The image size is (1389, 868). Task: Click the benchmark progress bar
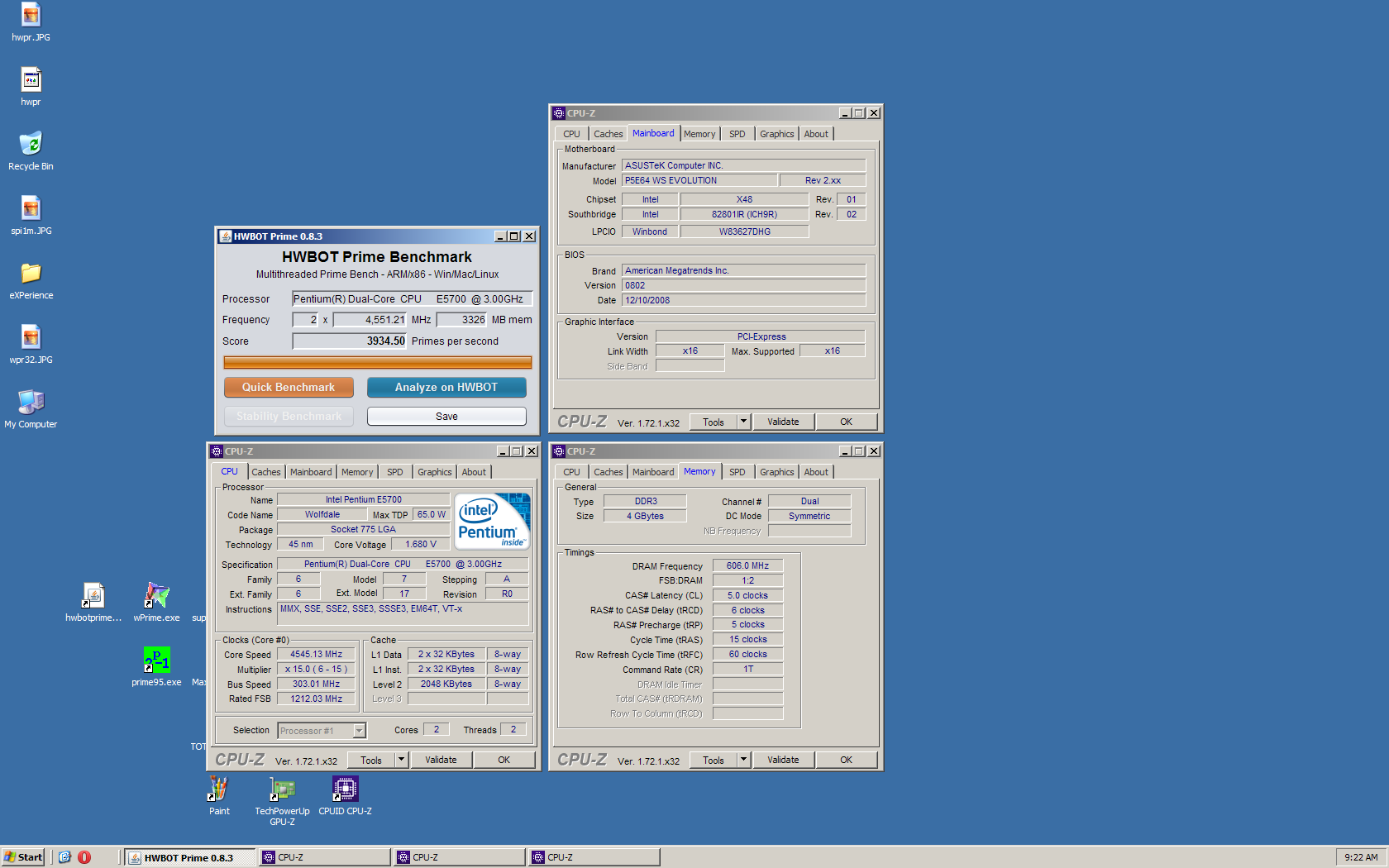(x=378, y=362)
